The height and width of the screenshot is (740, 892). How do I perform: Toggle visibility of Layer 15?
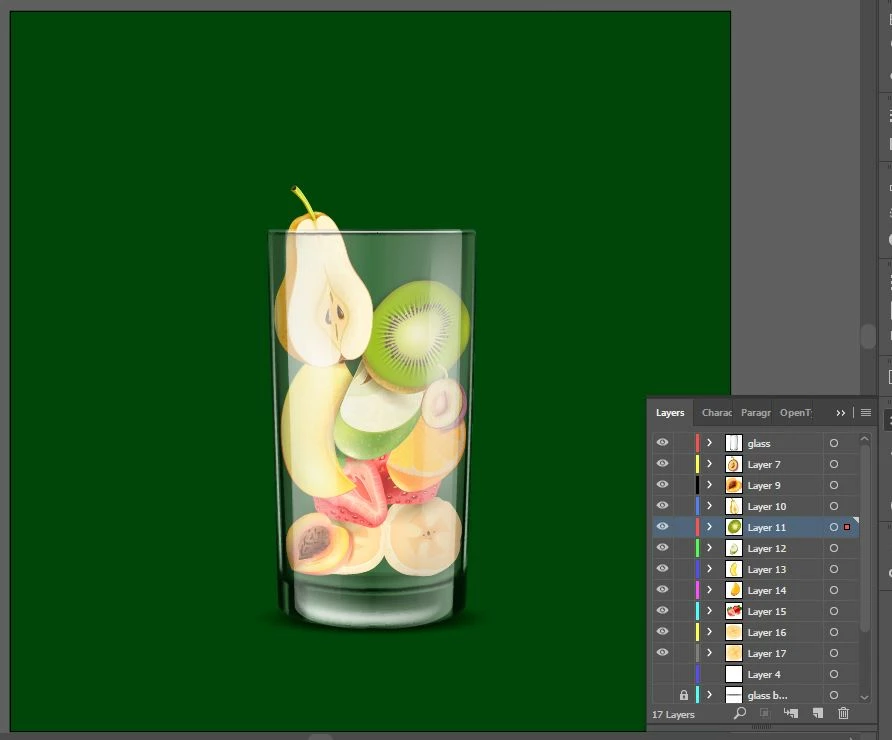(x=662, y=610)
